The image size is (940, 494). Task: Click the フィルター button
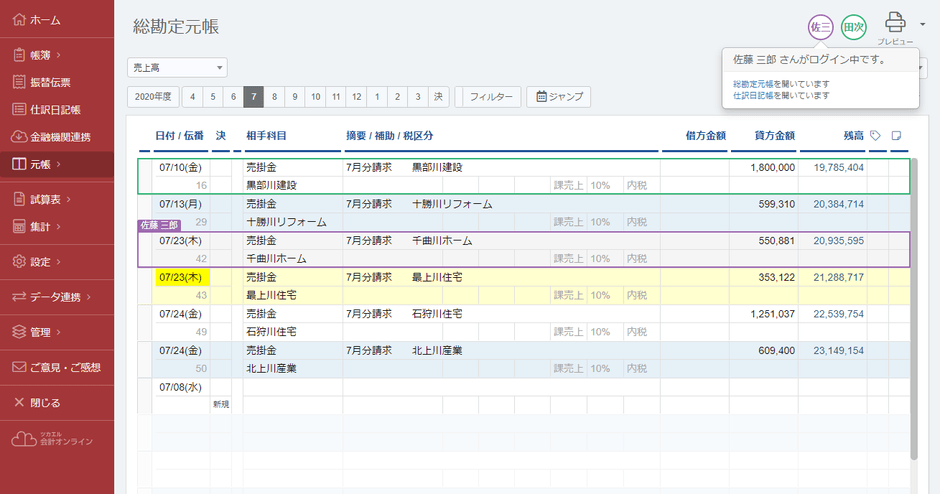click(488, 97)
